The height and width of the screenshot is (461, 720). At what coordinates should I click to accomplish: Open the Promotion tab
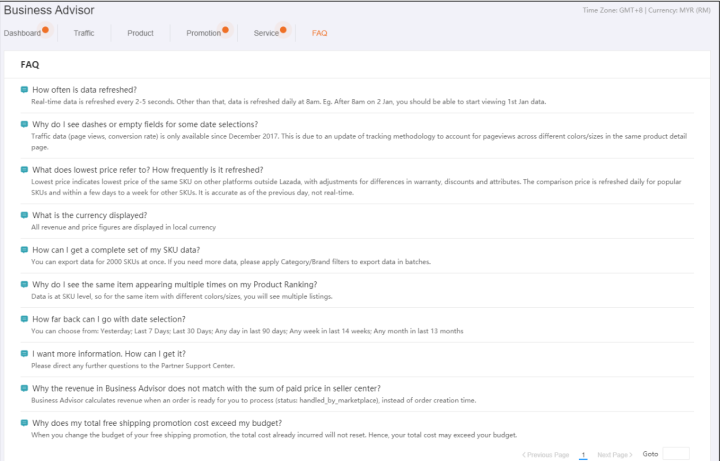coord(203,33)
